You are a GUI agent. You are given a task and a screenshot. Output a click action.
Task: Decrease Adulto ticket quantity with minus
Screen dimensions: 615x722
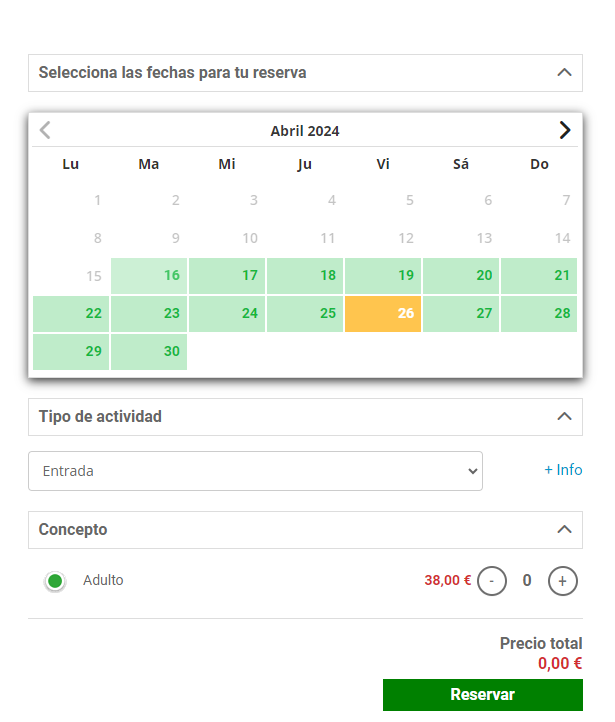pos(491,580)
